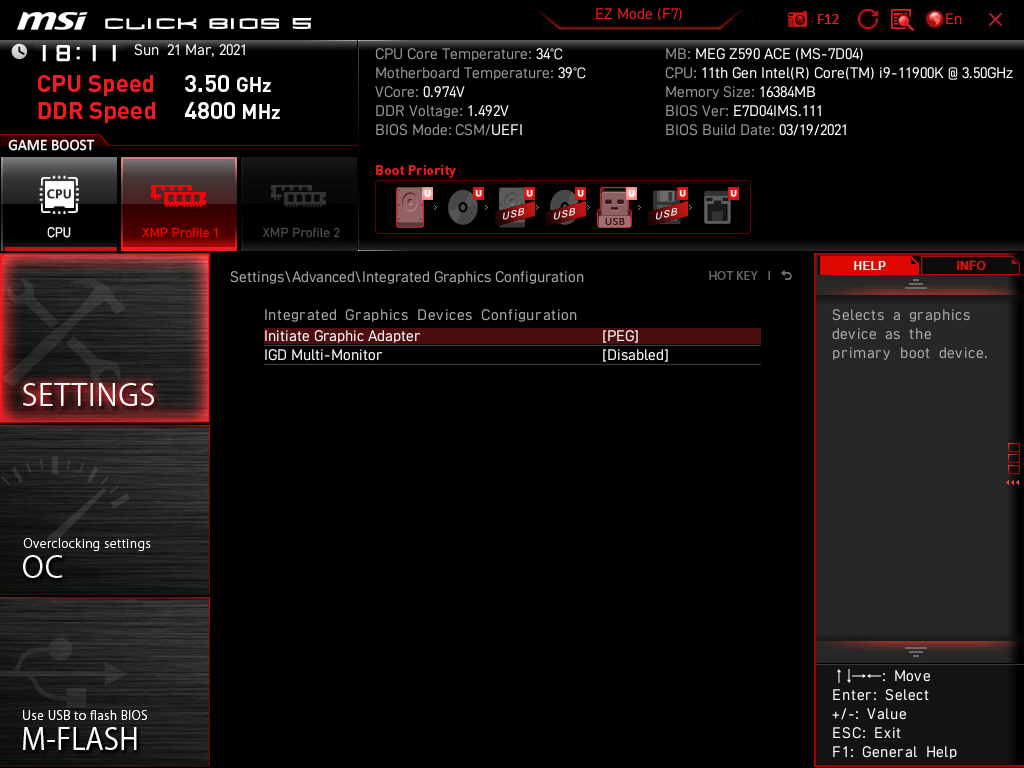Close BIOS setup with the X icon

coord(995,20)
